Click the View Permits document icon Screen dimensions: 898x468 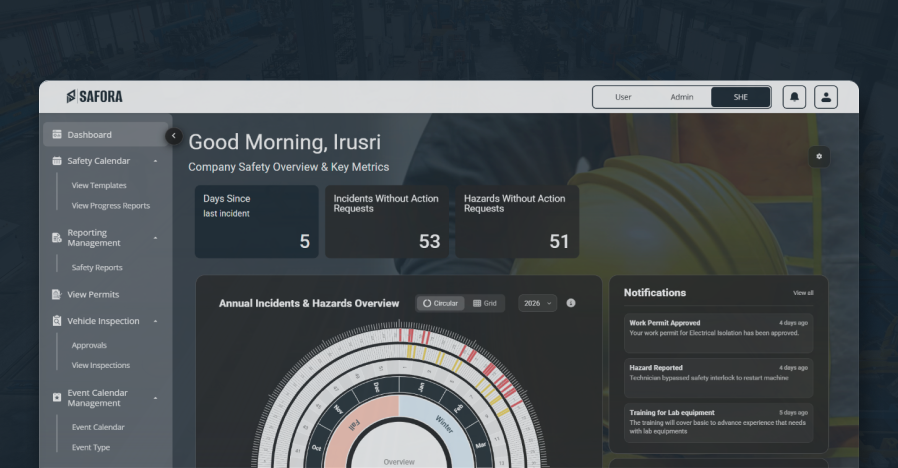coord(57,295)
